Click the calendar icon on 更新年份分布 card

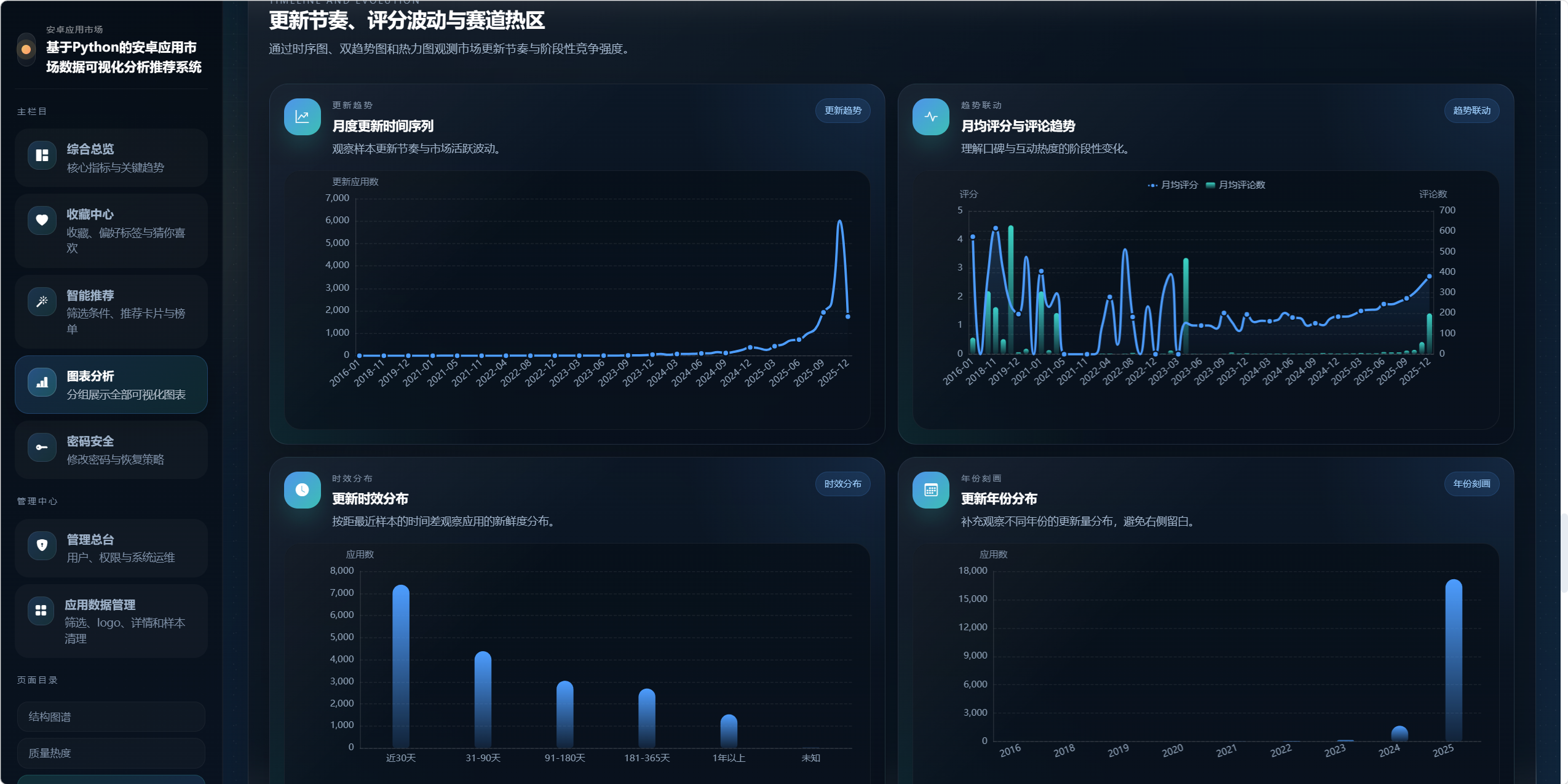coord(930,490)
